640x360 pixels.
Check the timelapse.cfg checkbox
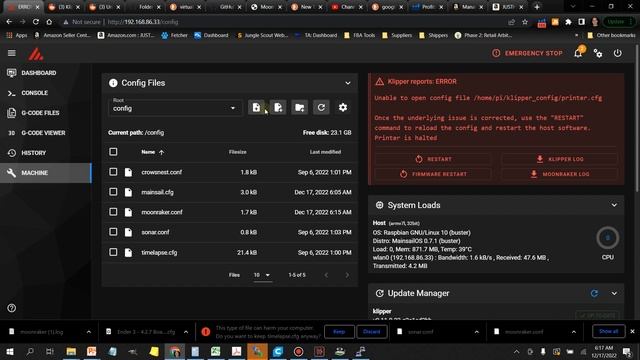113,252
